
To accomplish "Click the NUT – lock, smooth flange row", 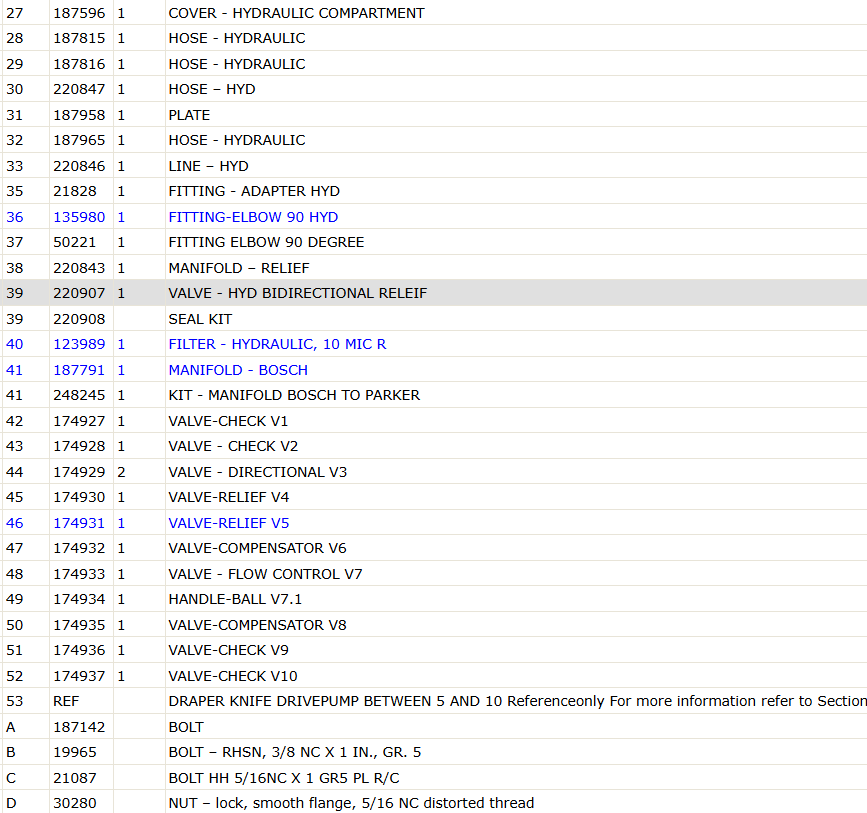I will [x=434, y=802].
